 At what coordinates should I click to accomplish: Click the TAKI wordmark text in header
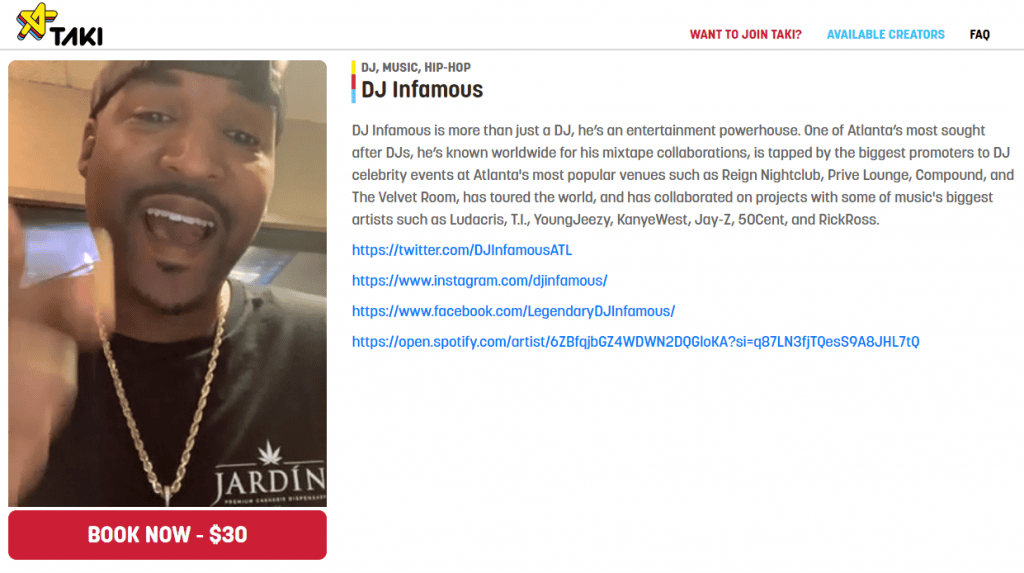point(77,36)
